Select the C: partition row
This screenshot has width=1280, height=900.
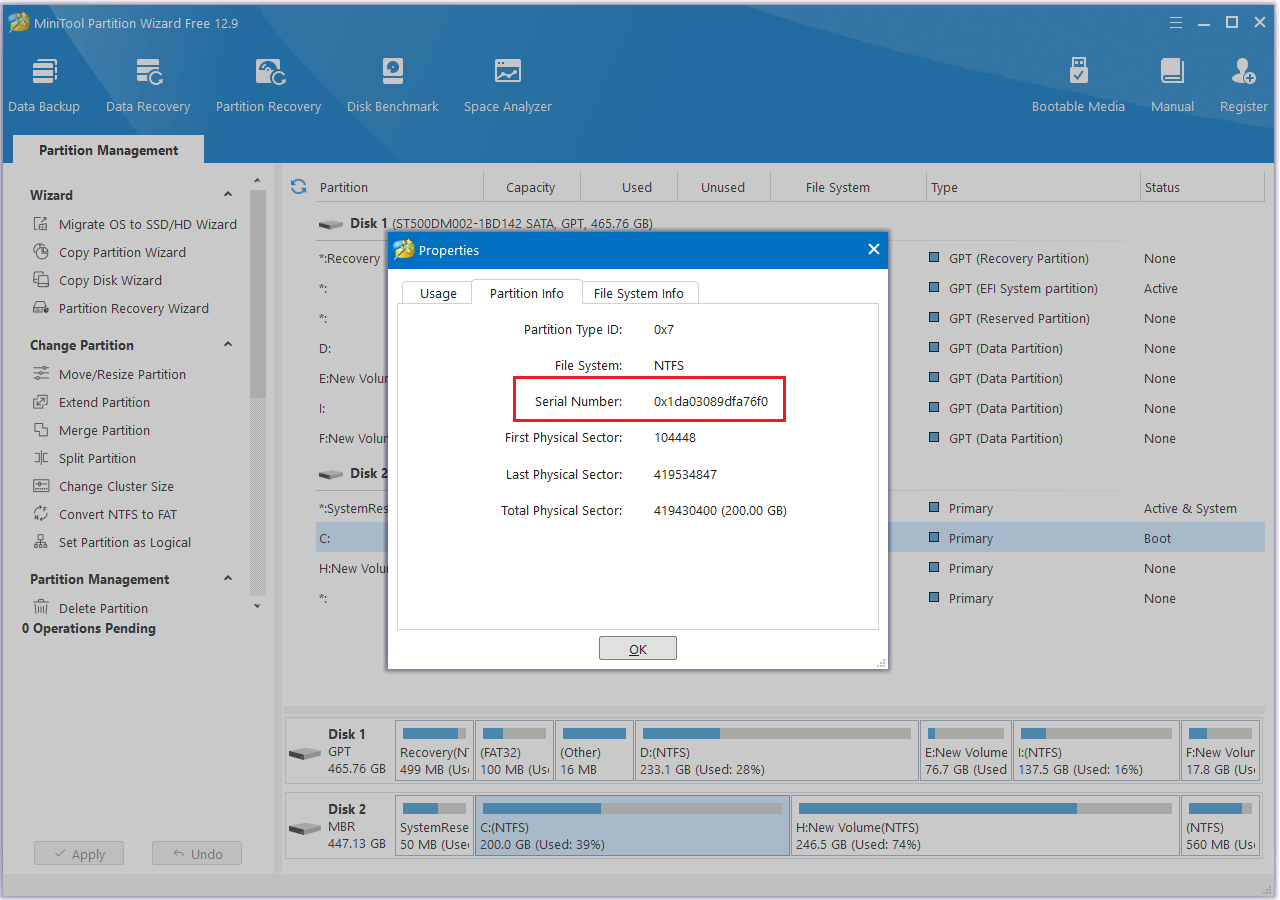790,538
